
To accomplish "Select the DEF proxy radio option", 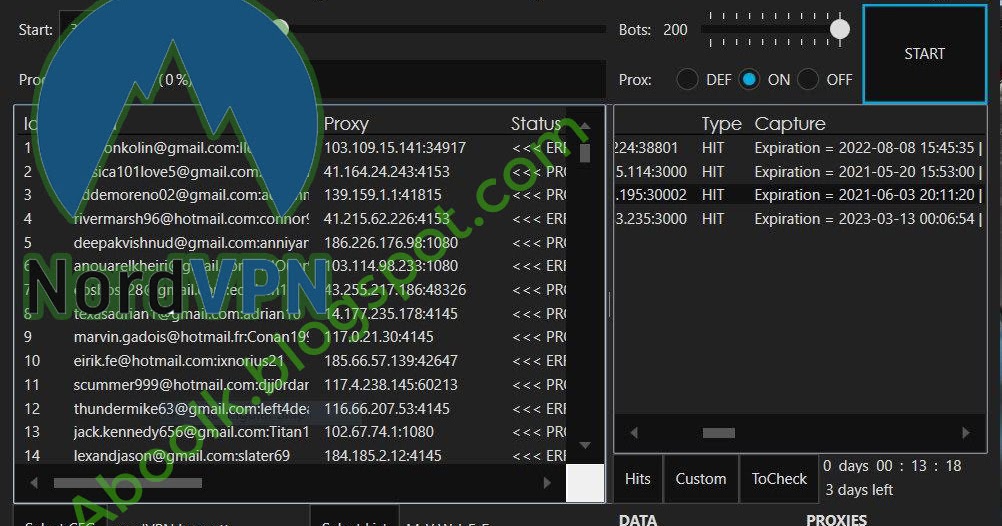I will [x=688, y=80].
